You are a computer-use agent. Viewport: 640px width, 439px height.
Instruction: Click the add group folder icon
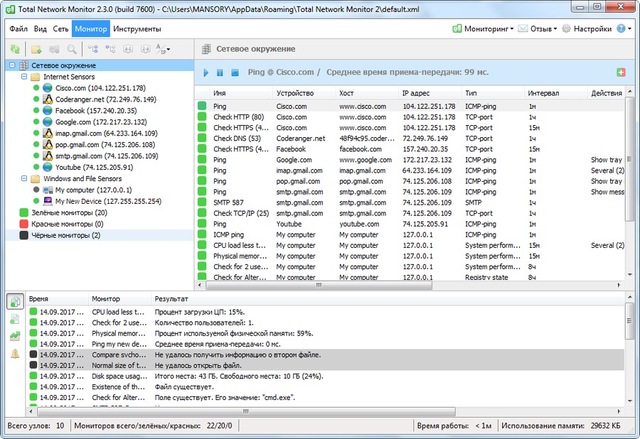tap(34, 48)
